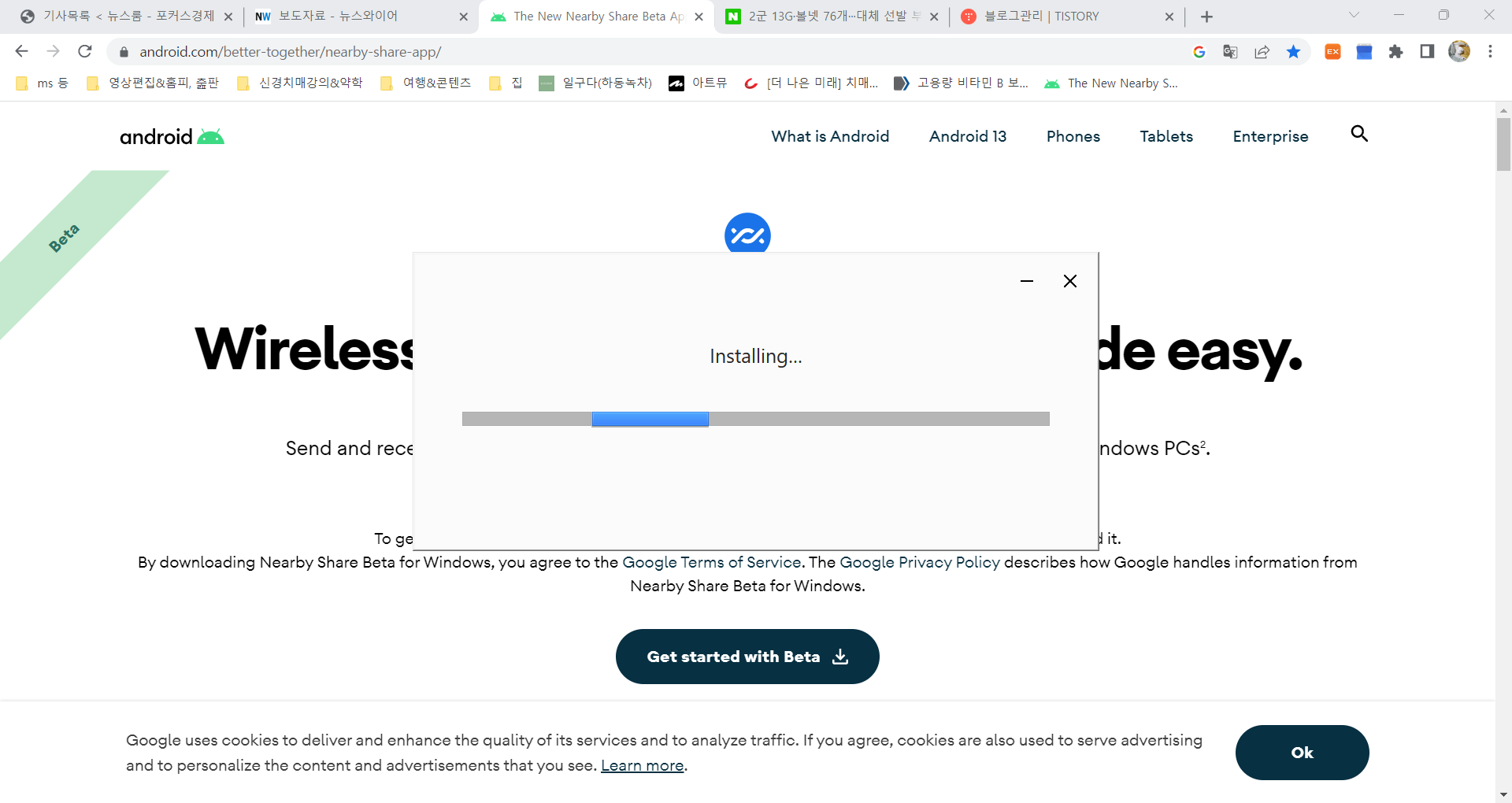Open Google Privacy Policy link

(920, 562)
